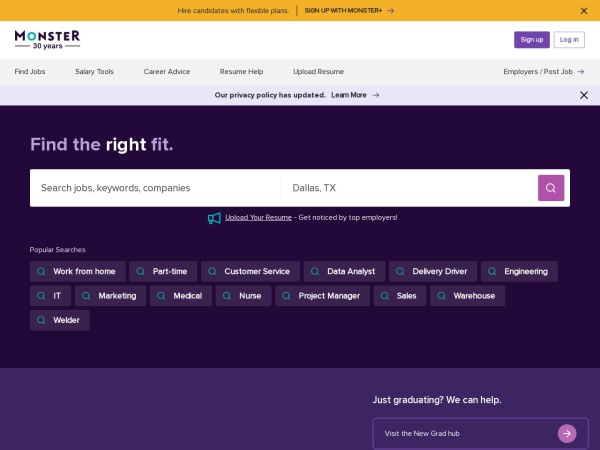The image size is (600, 450).
Task: Click the Sign up button
Action: (x=532, y=40)
